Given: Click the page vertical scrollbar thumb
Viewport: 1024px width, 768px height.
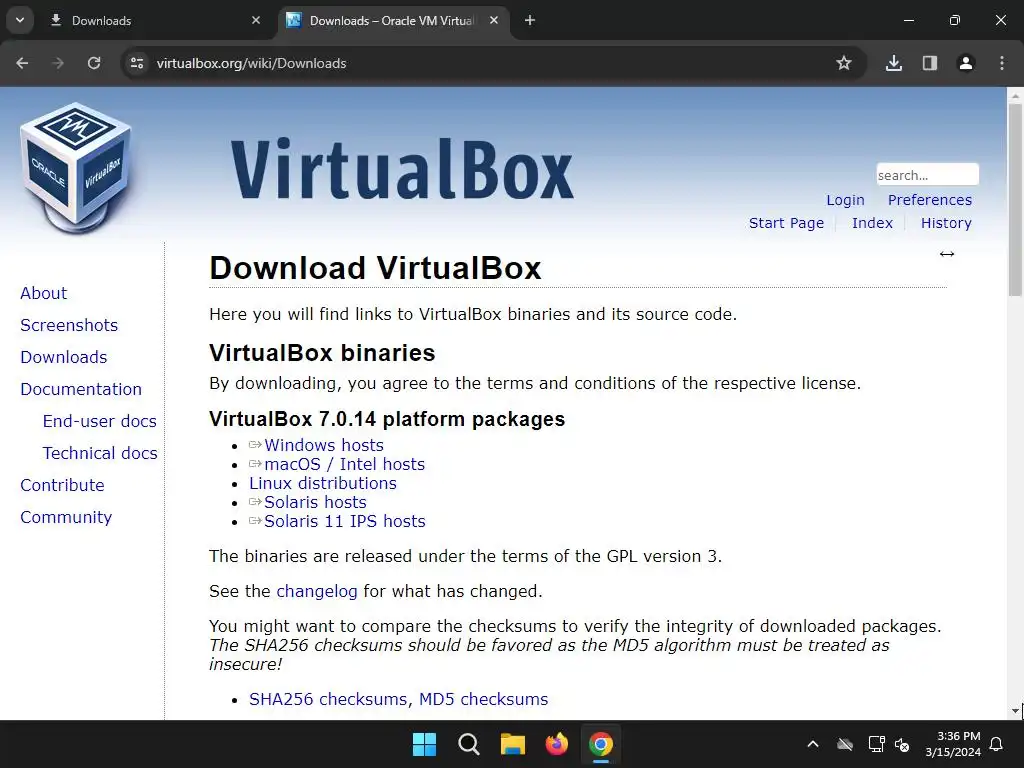Looking at the screenshot, I should 1015,199.
